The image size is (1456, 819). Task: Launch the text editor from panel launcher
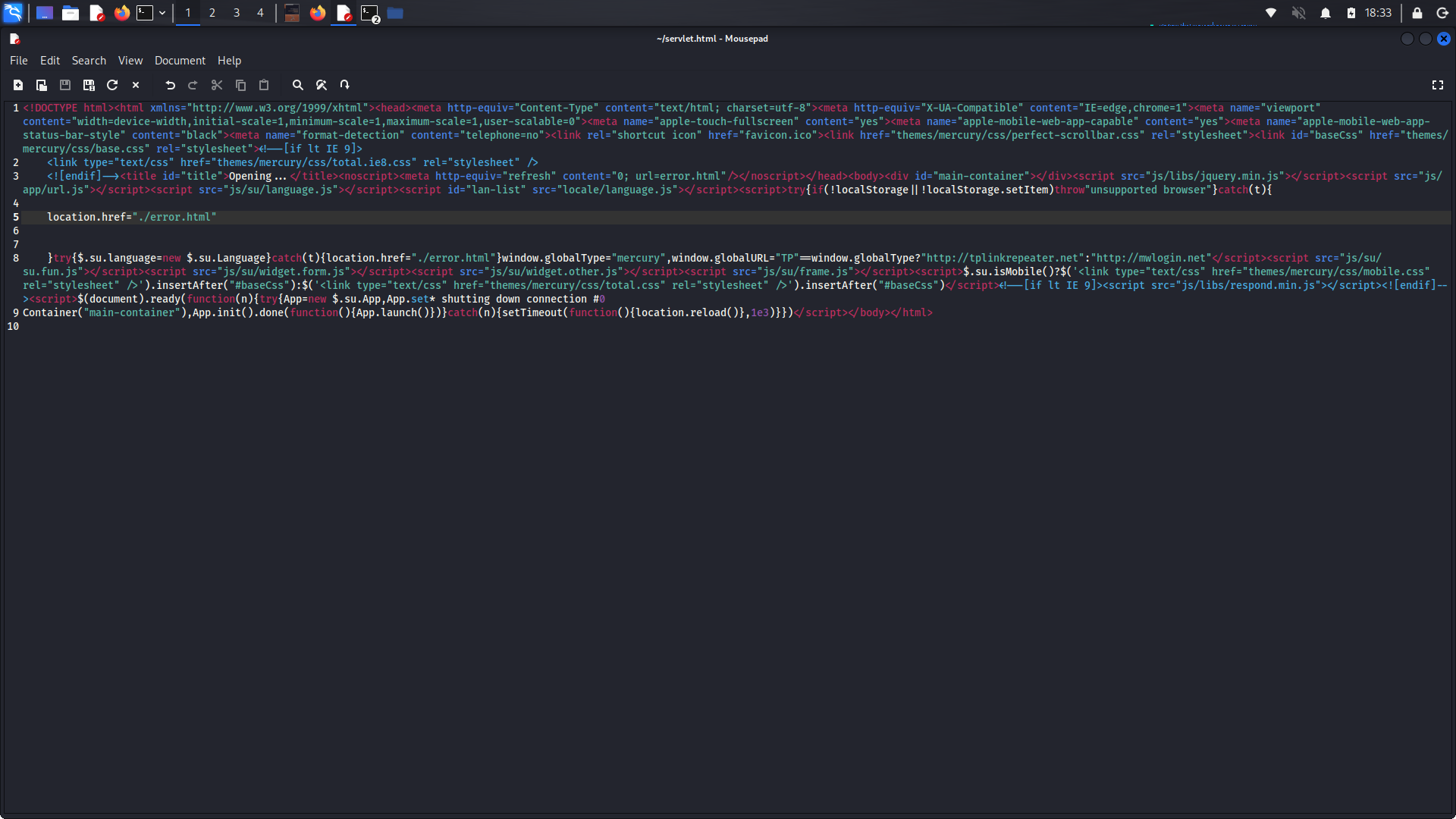click(x=96, y=13)
